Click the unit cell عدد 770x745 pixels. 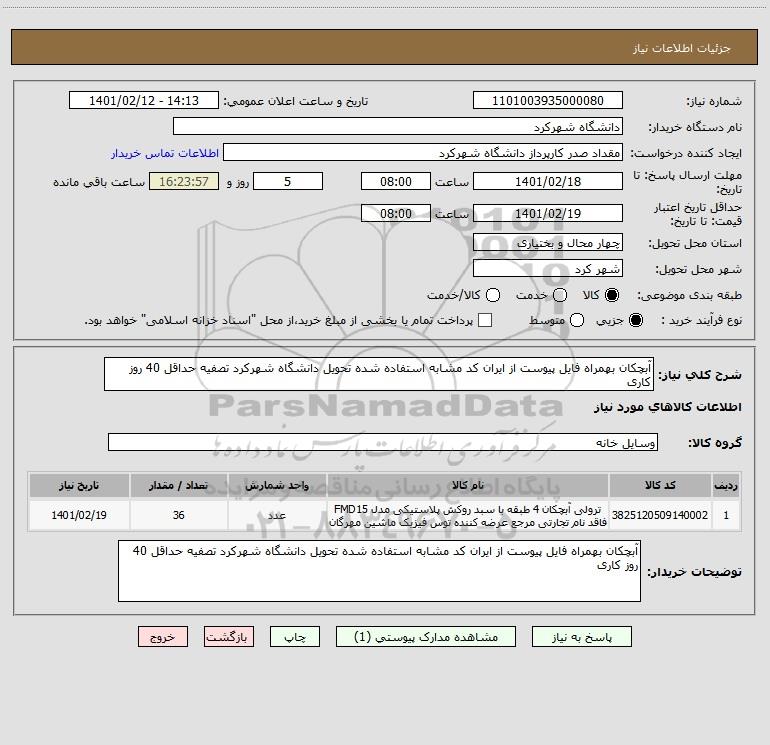pos(277,515)
